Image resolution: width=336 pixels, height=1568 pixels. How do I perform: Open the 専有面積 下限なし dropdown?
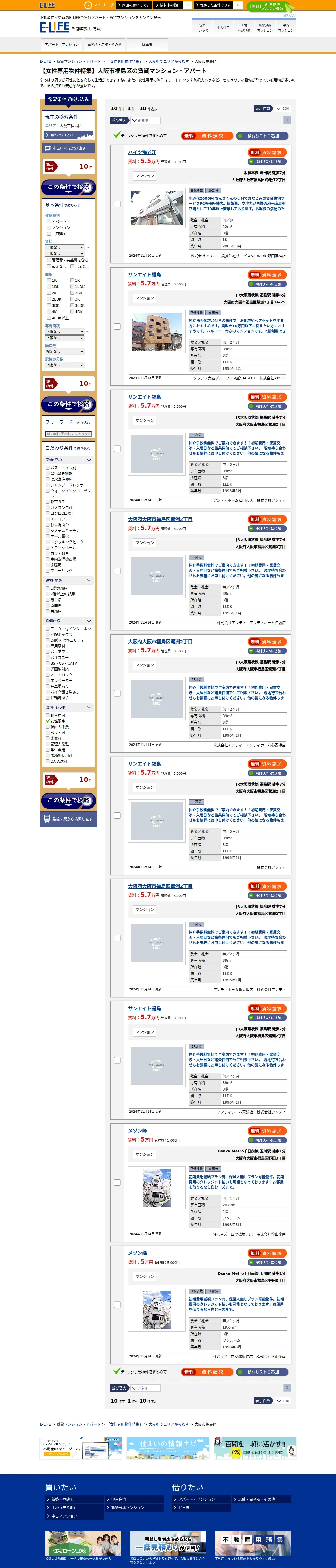pyautogui.click(x=65, y=332)
